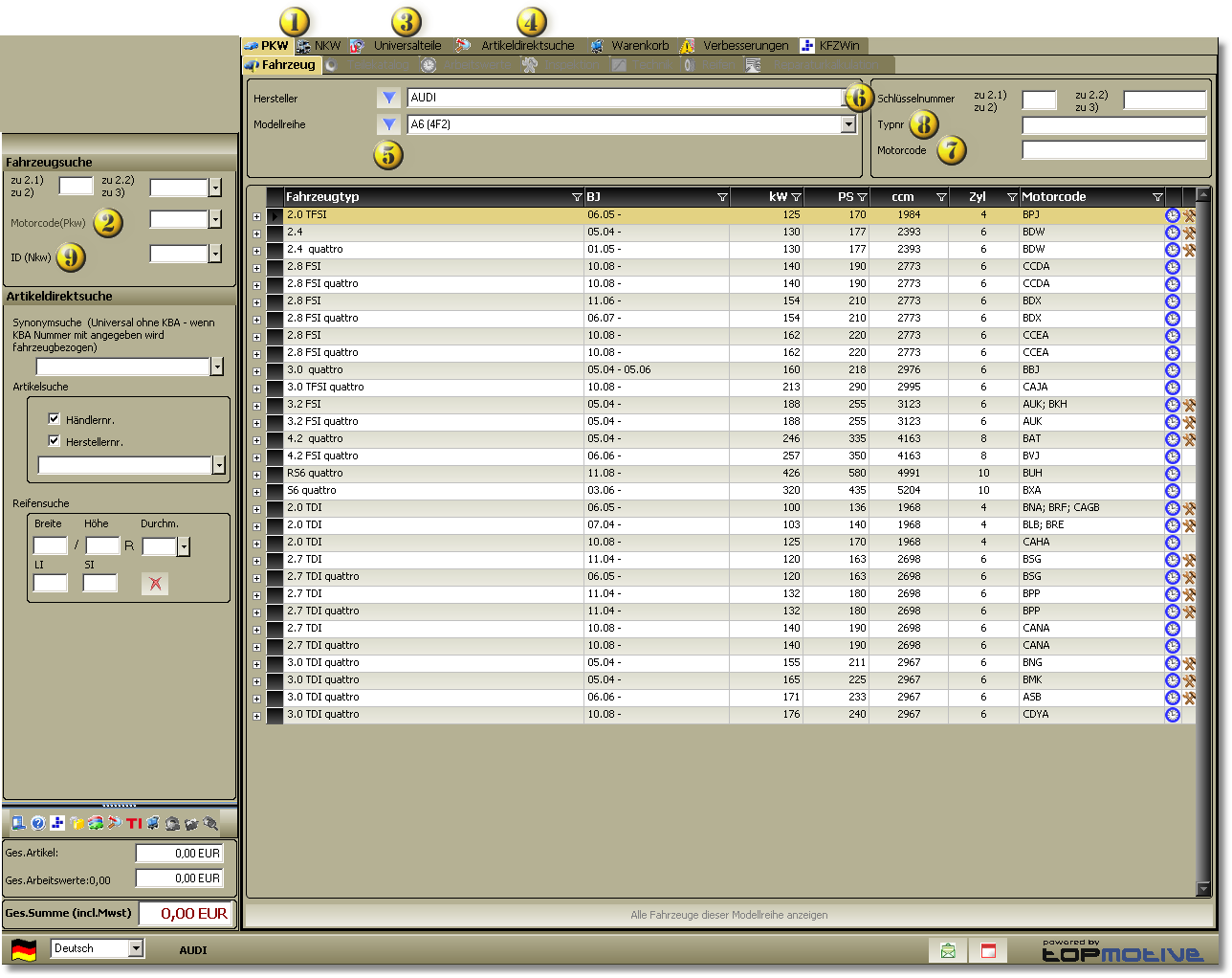Click the vehicle table's vertical scrollbar up arrow
Screen dimensions: 1232x978
(1204, 195)
